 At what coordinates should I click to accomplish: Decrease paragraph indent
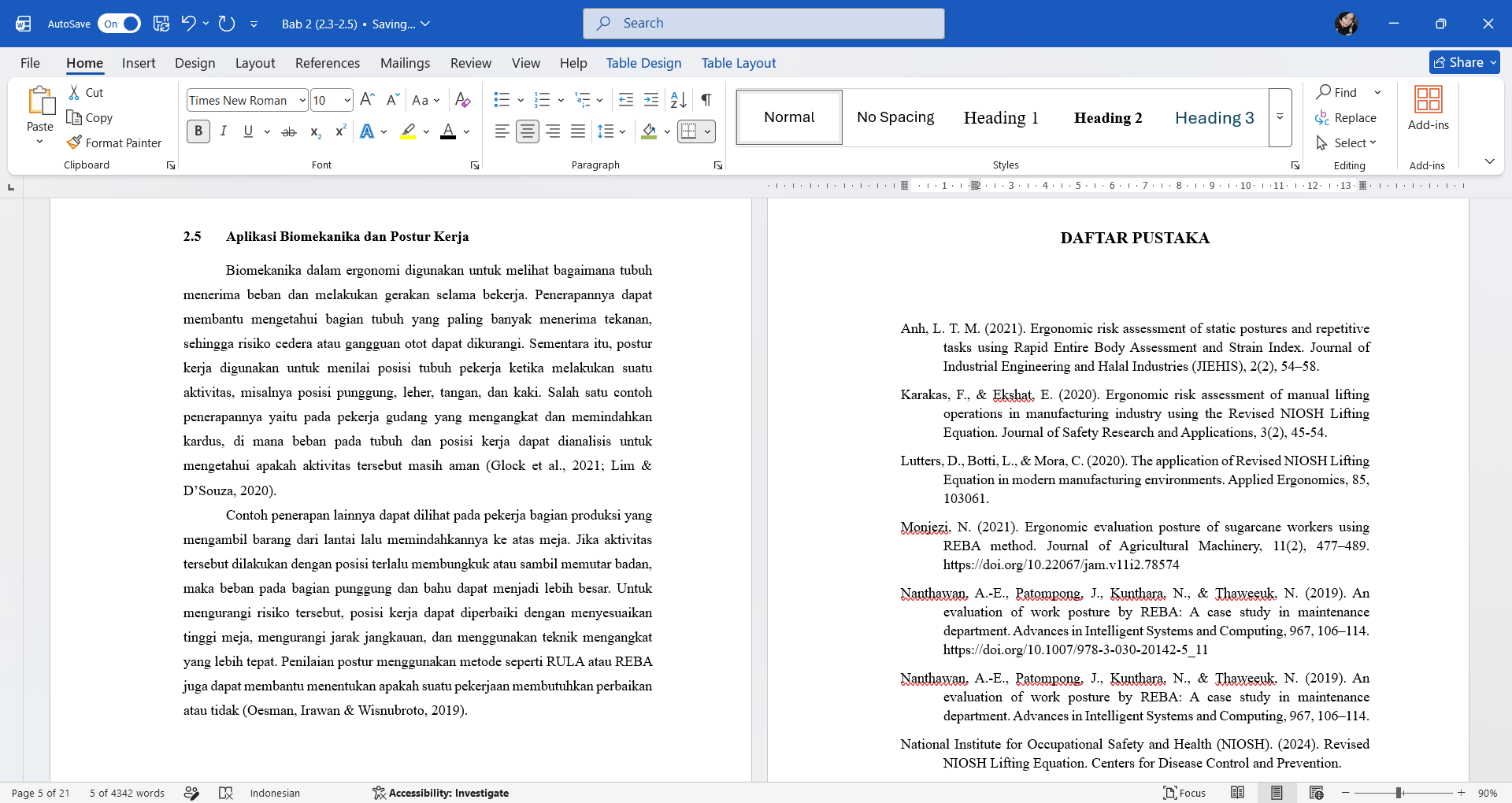tap(626, 100)
